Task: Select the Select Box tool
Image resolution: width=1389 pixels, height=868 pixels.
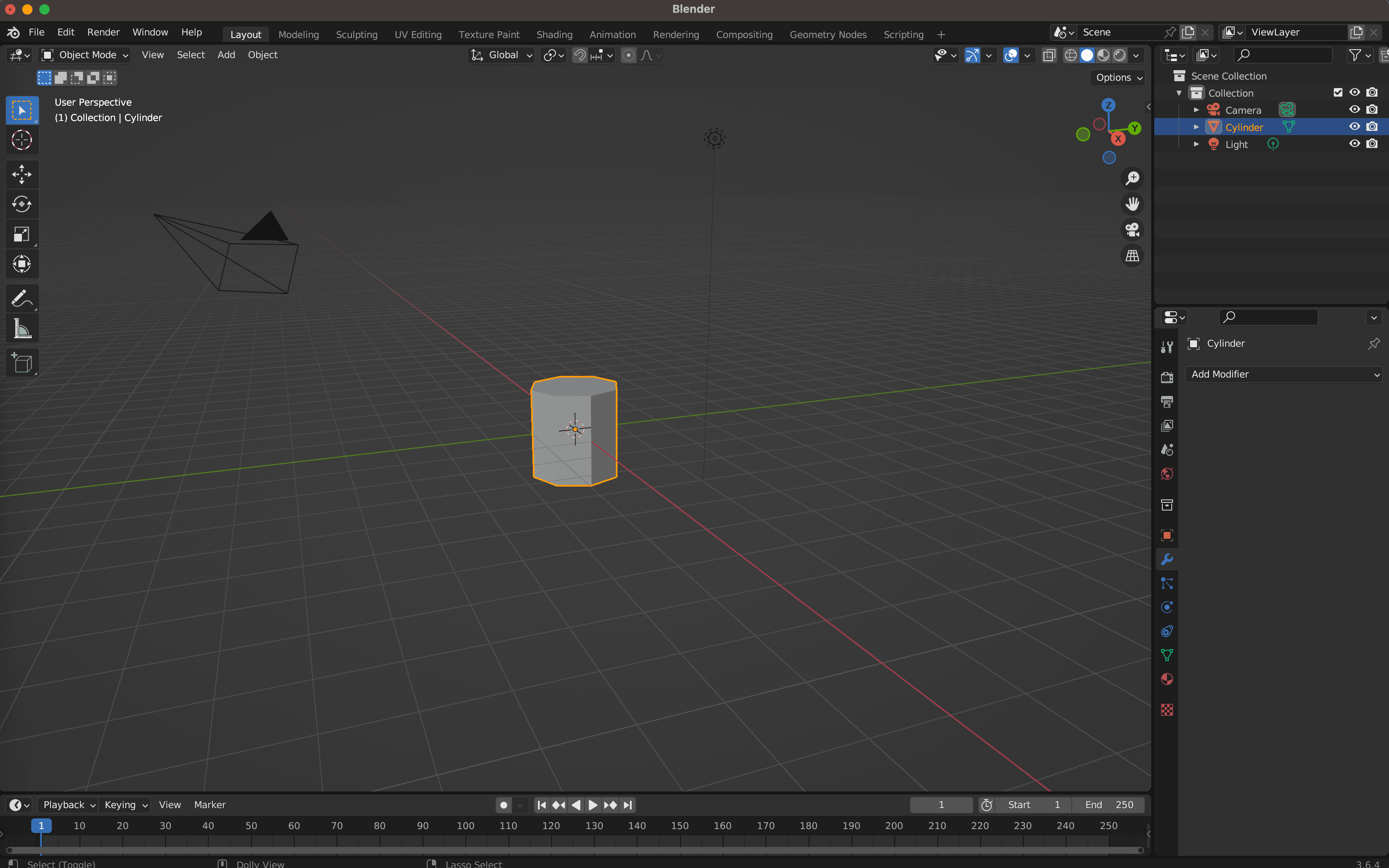Action: click(x=22, y=110)
